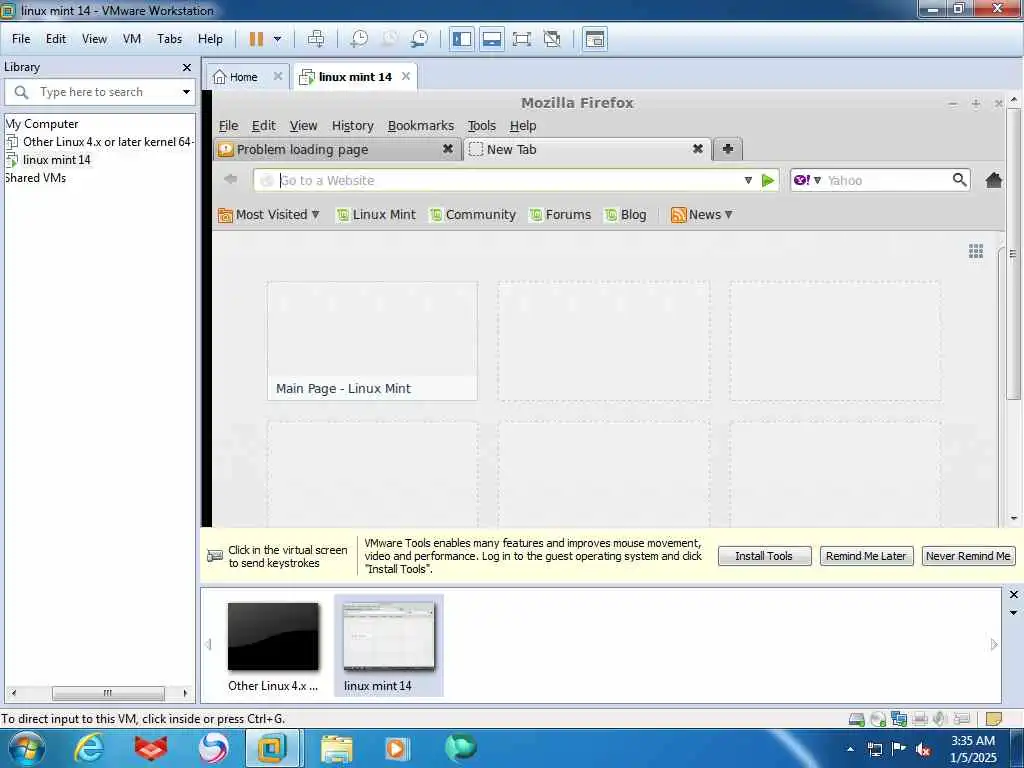The height and width of the screenshot is (768, 1024).
Task: Open the power options dropdown arrow next to the pause icon
Action: click(278, 39)
